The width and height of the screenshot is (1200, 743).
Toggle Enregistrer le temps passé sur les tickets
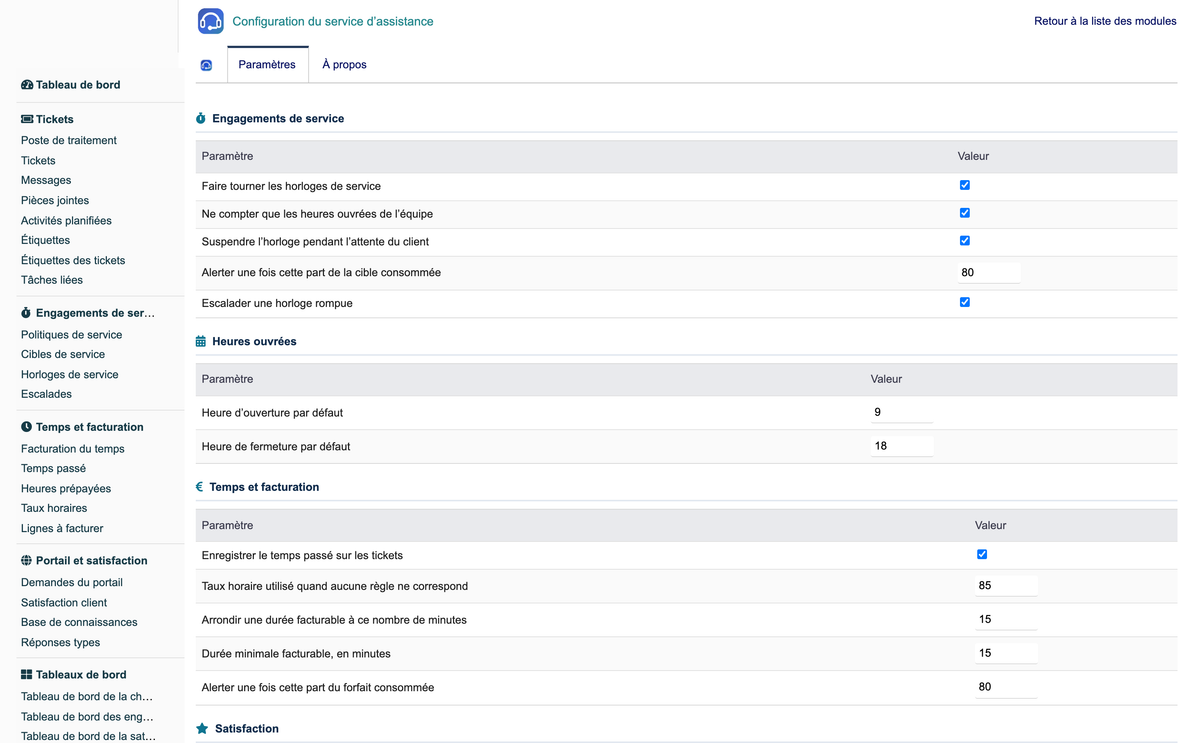tap(982, 554)
